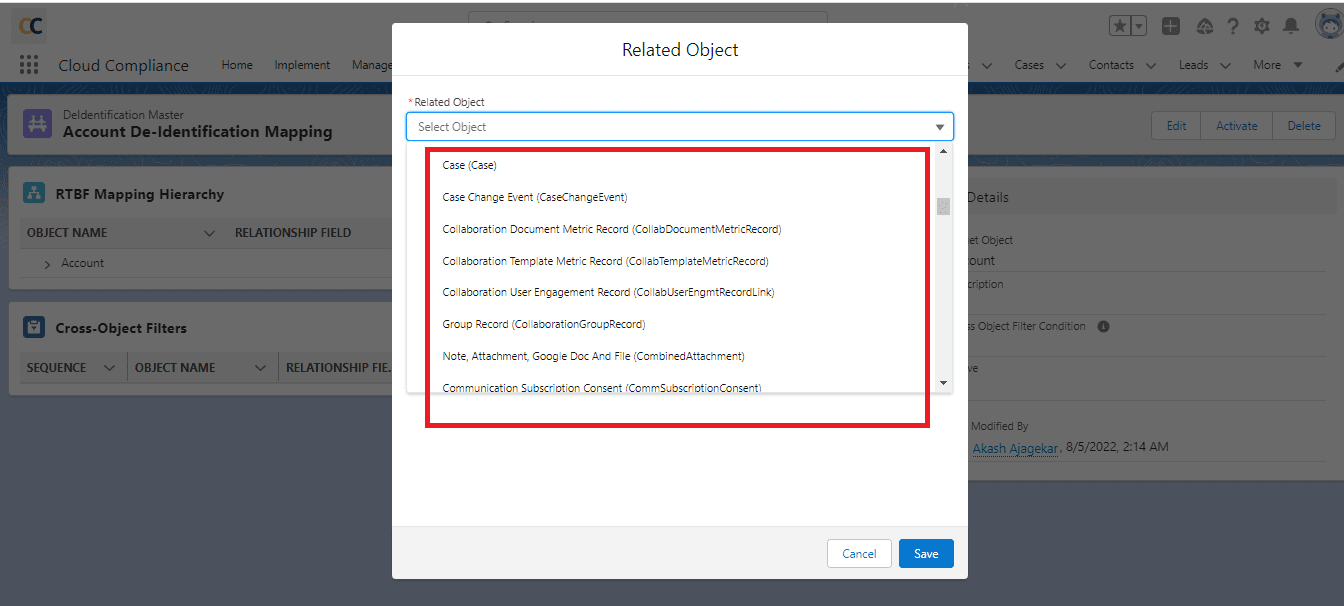Click the Save button
Screen dimensions: 1344x606
pyautogui.click(x=925, y=554)
